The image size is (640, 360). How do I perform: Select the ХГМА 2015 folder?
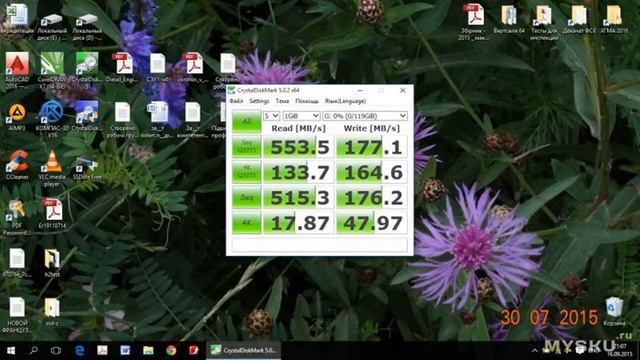tap(614, 19)
